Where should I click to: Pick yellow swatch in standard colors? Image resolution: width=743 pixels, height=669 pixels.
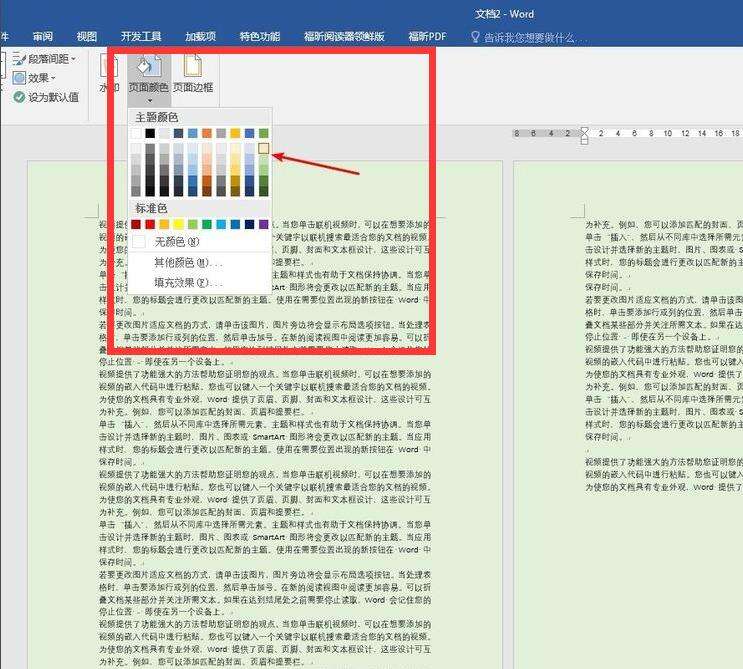[x=179, y=224]
